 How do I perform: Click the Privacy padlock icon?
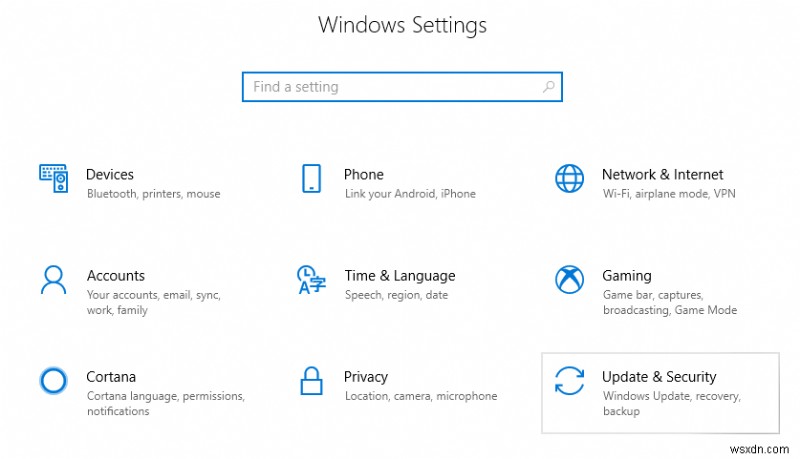tap(311, 381)
